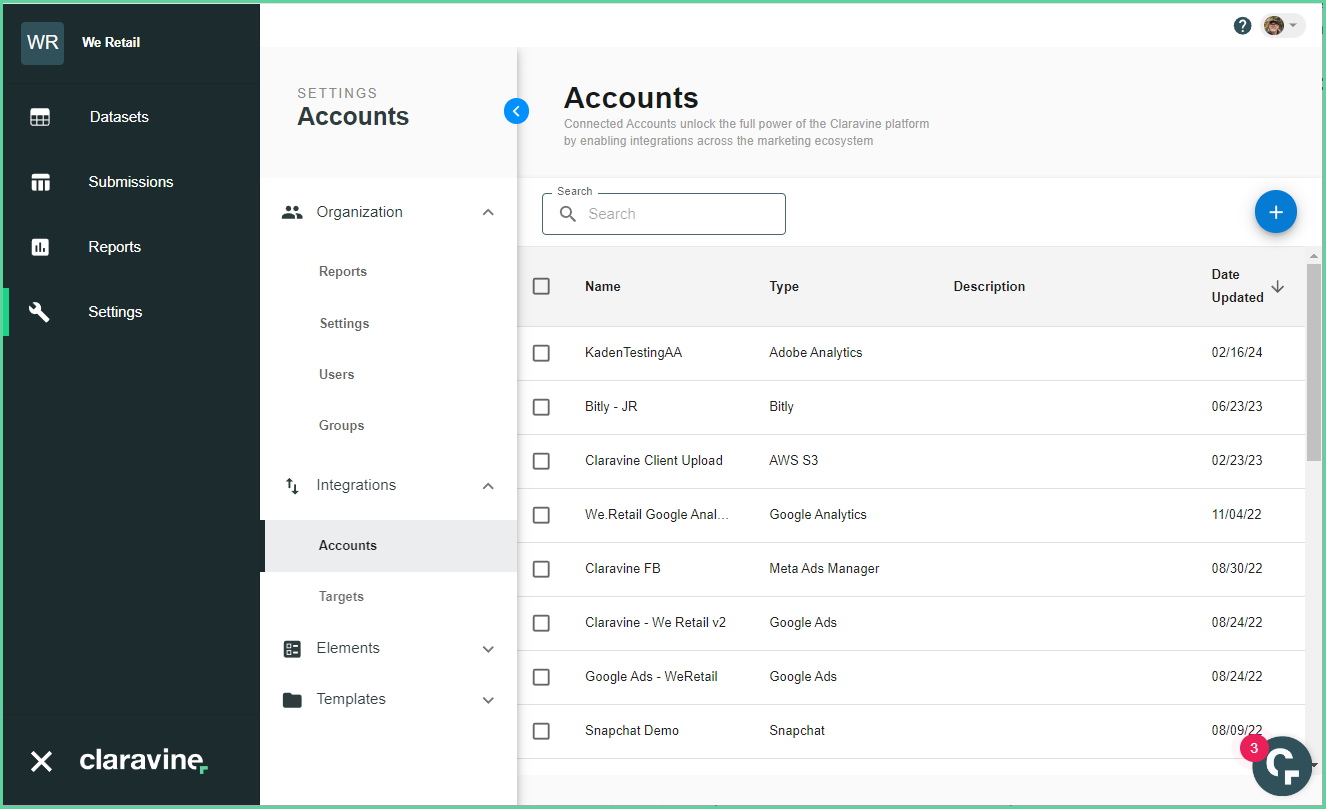Image resolution: width=1326 pixels, height=809 pixels.
Task: Check the KadenTestingAA row checkbox
Action: (541, 353)
